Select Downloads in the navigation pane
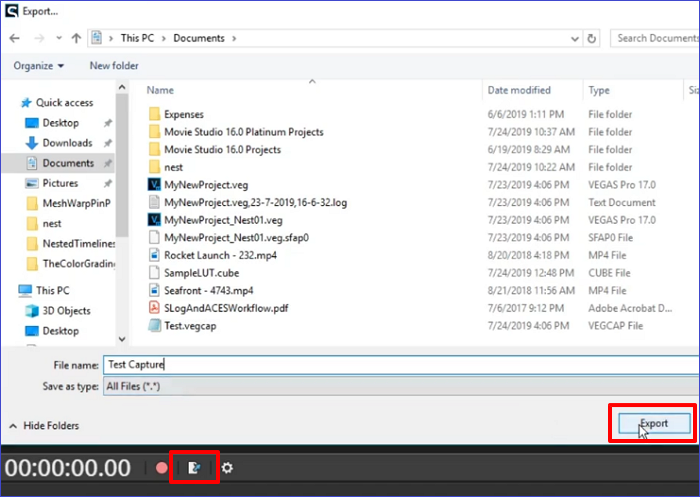This screenshot has width=700, height=497. 67,143
